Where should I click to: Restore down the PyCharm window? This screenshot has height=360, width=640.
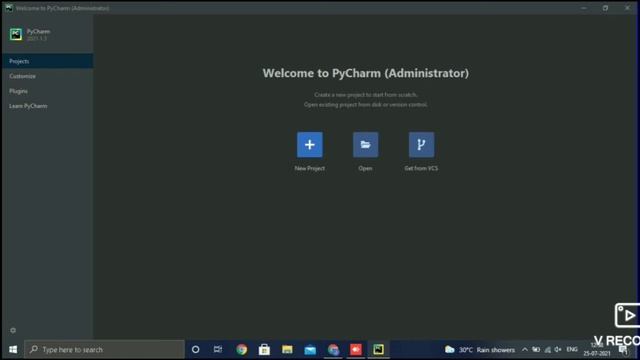(x=605, y=8)
